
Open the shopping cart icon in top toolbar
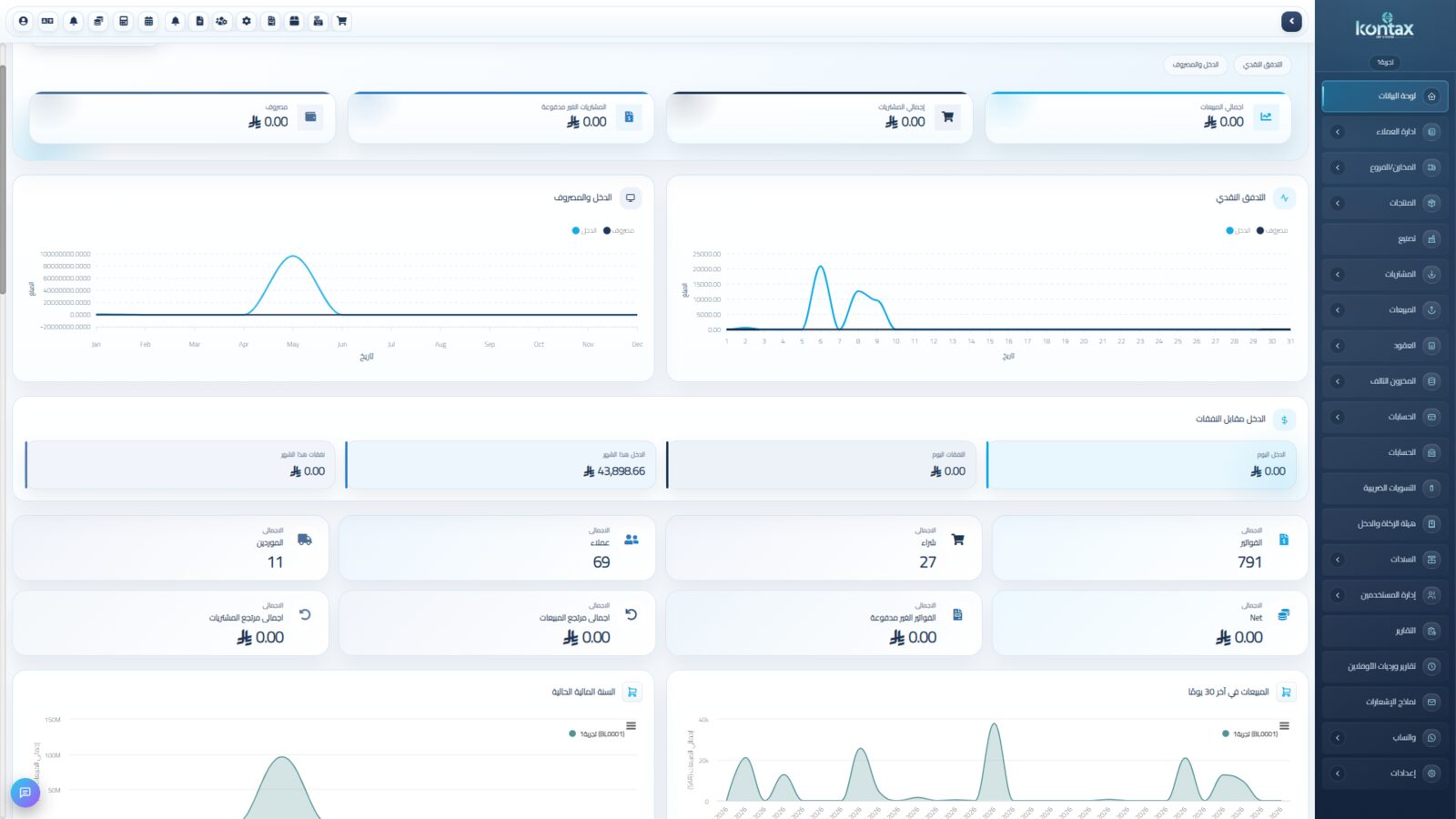341,21
